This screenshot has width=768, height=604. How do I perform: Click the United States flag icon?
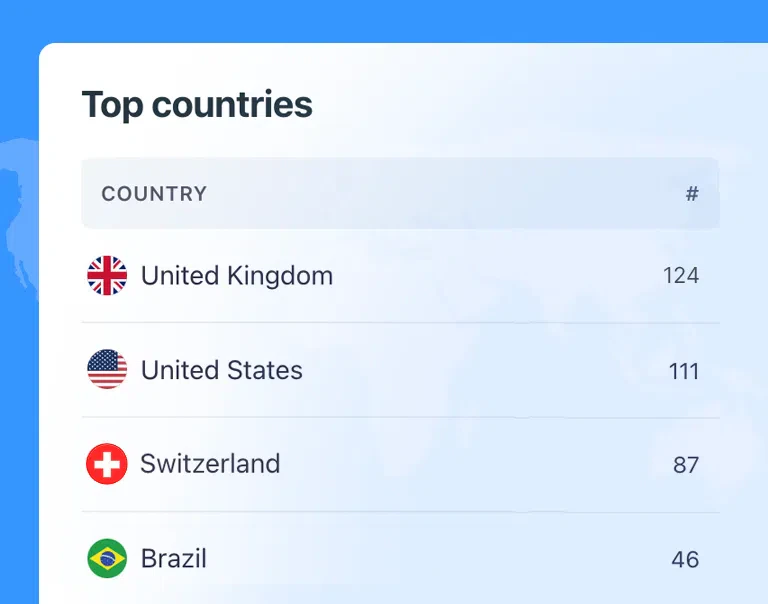[107, 370]
